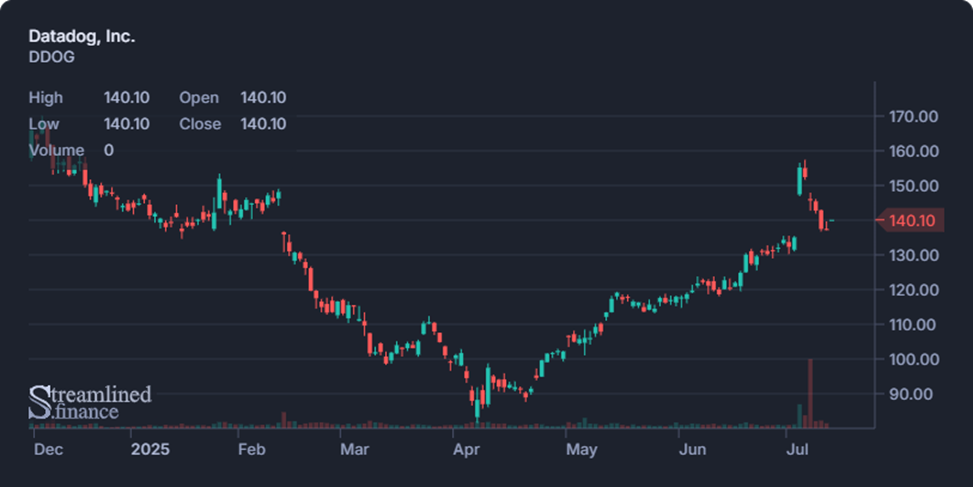Click the Open value 140.10

pyautogui.click(x=263, y=97)
